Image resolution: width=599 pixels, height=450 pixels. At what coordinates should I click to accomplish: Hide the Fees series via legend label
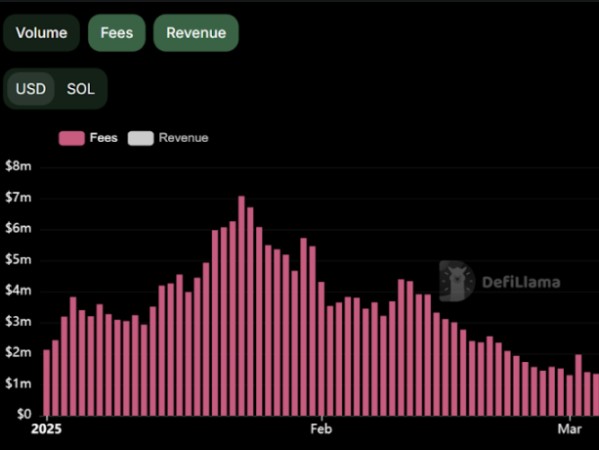(x=104, y=138)
